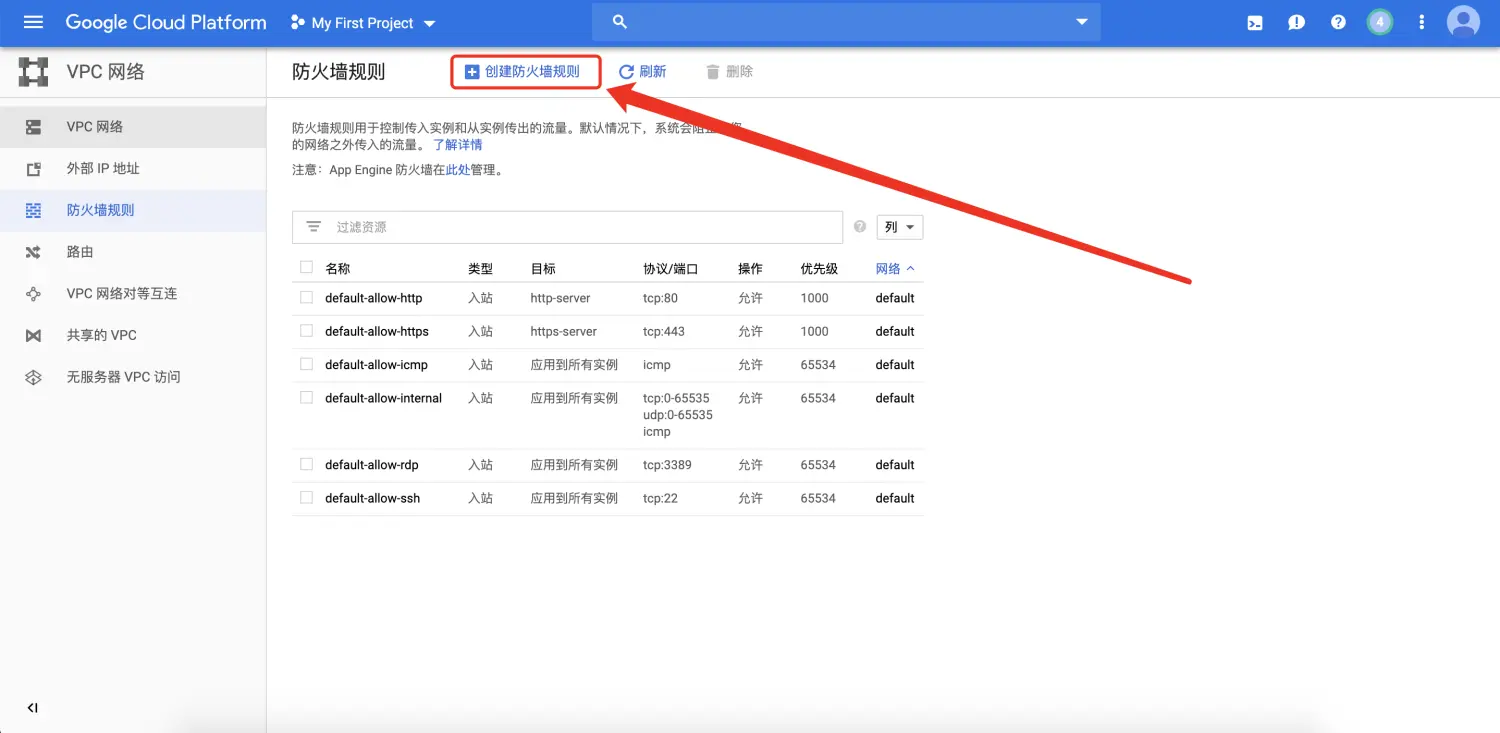Open the default-allow-https rule name
This screenshot has height=733, width=1500.
tap(377, 331)
